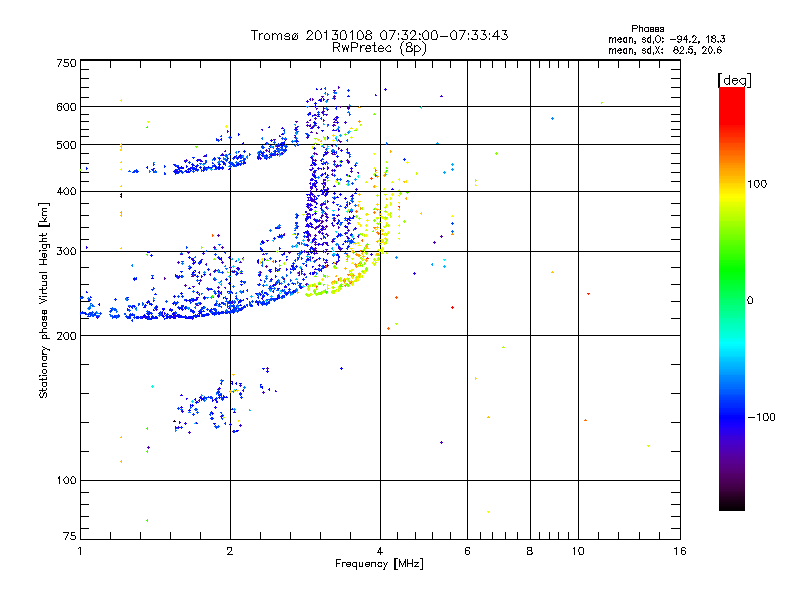
Task: Click the colorbar "-100" degree label
Action: pyautogui.click(x=761, y=417)
